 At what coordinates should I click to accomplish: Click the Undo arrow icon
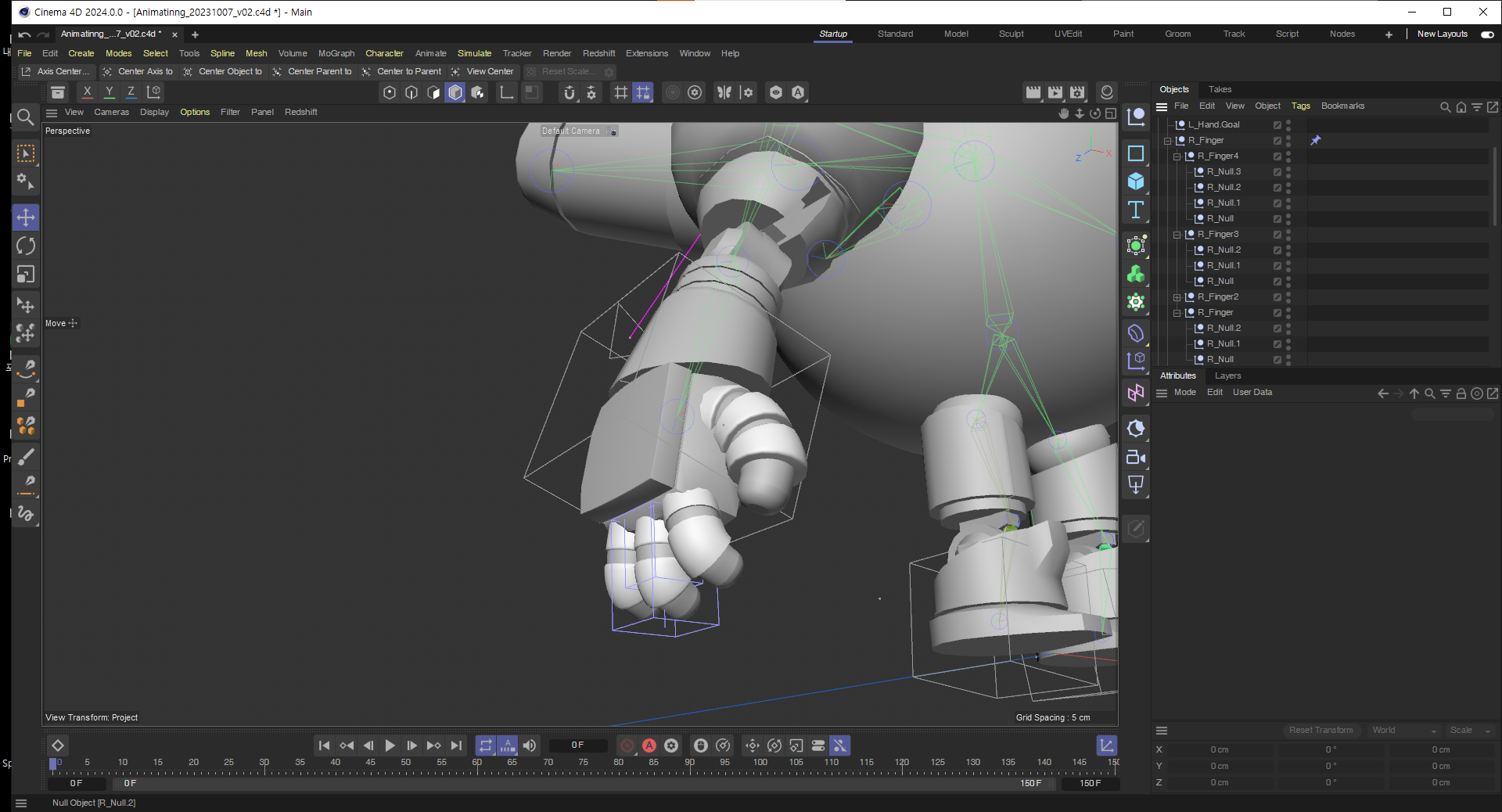coord(24,34)
